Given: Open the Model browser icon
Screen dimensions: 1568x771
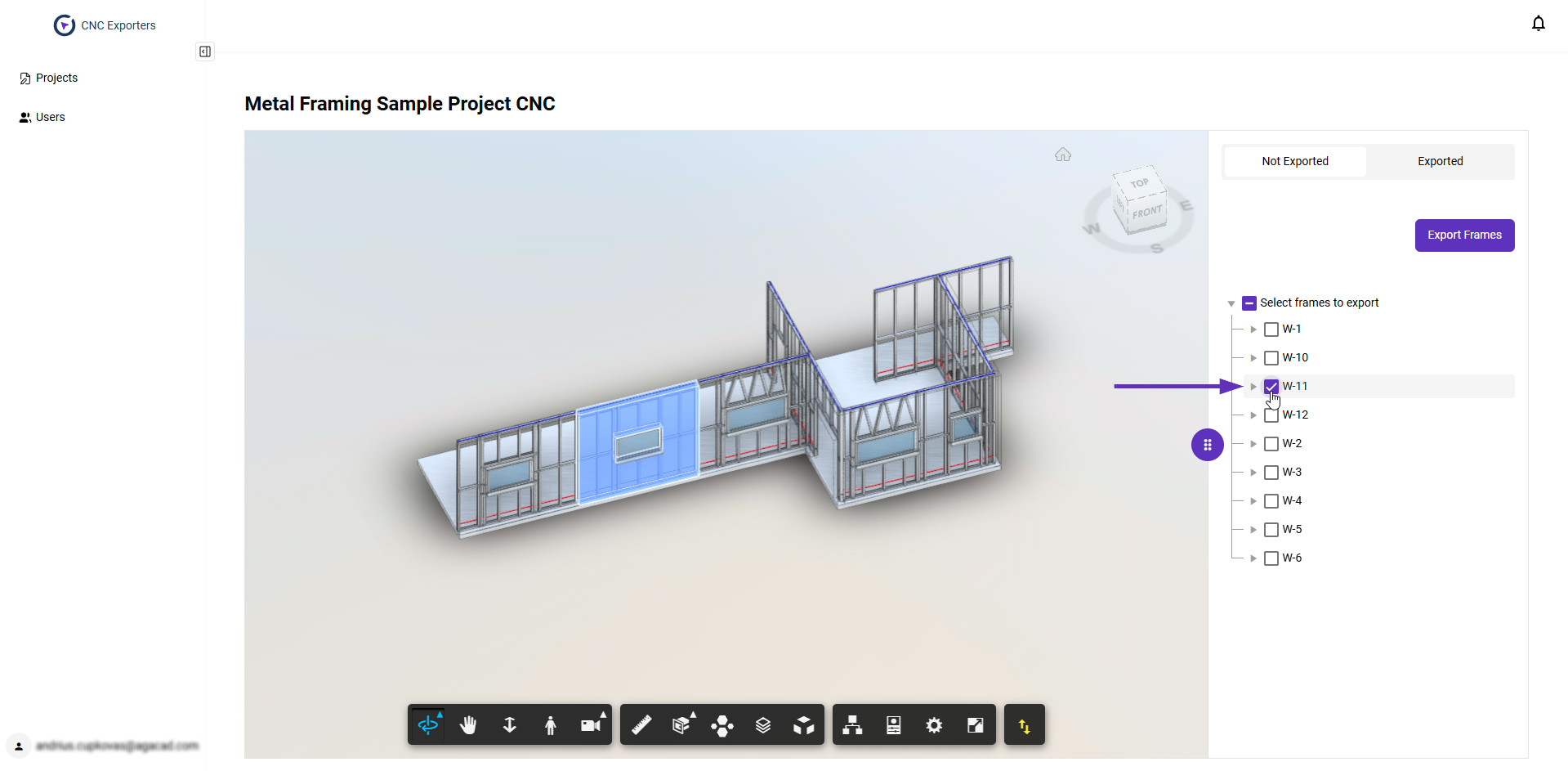Looking at the screenshot, I should [x=852, y=725].
